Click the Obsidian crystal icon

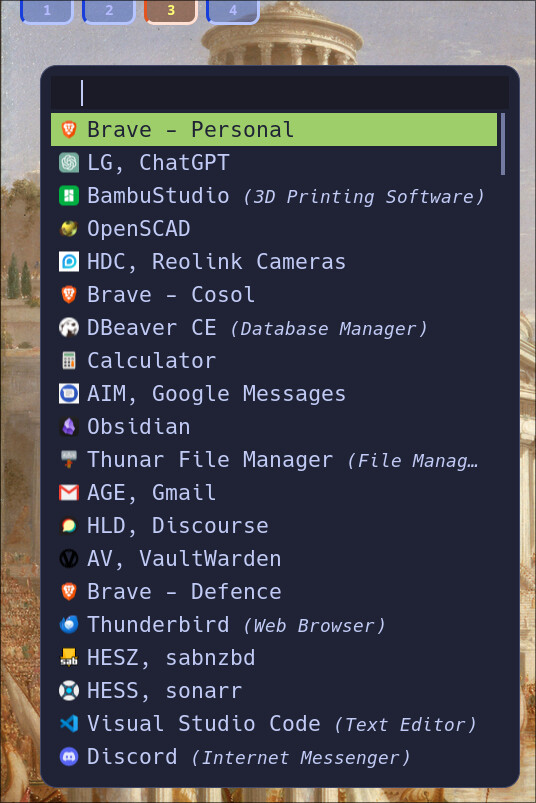[x=69, y=427]
